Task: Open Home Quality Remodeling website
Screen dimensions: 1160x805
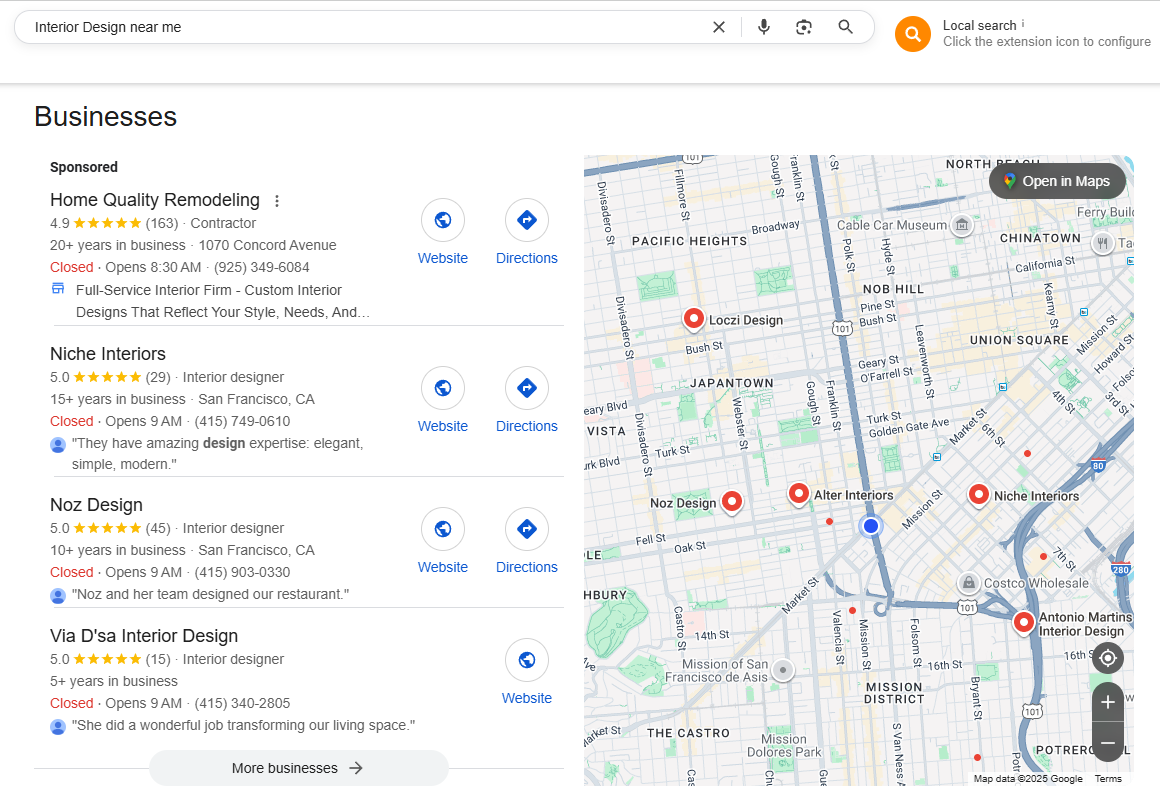Action: tap(443, 232)
